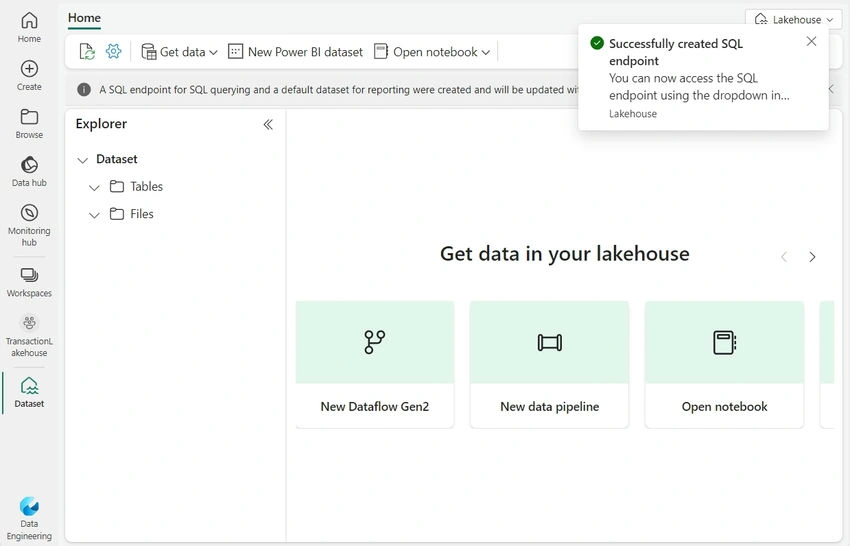Collapse the Explorer pane
The width and height of the screenshot is (850, 546).
coord(268,125)
